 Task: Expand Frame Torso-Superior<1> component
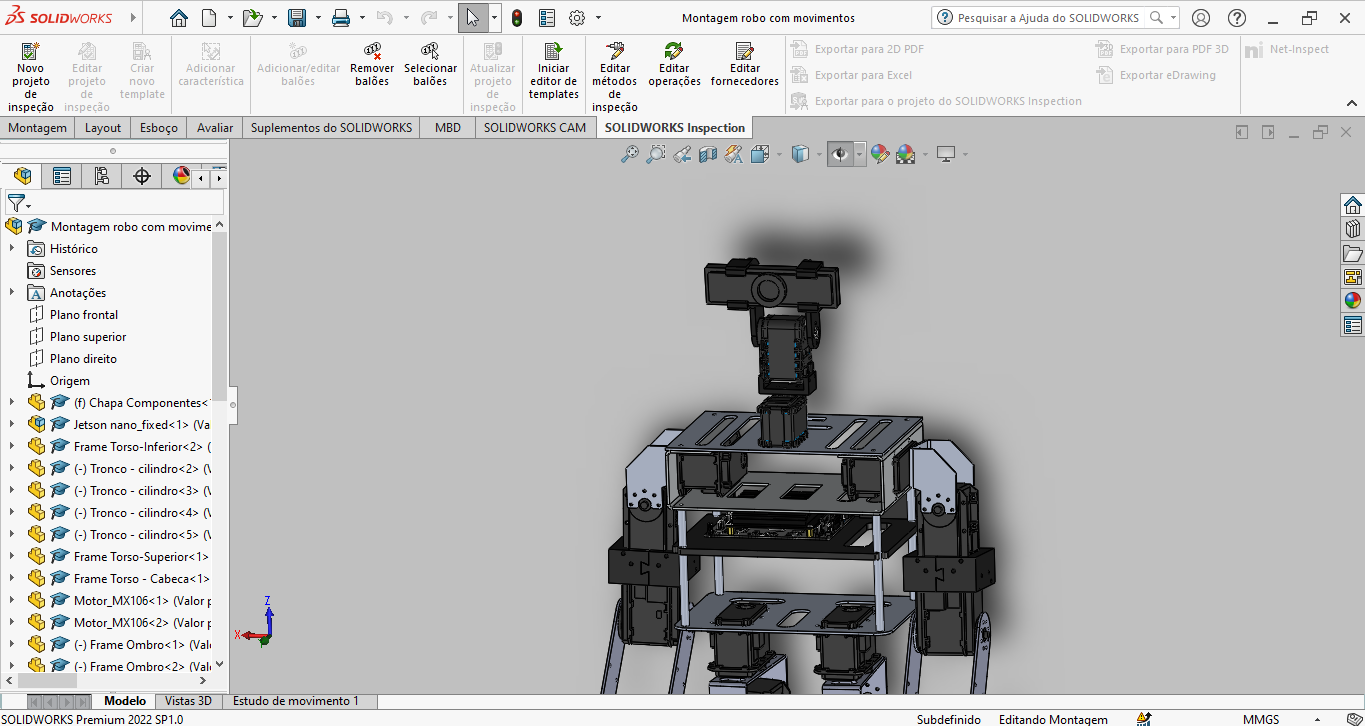12,557
